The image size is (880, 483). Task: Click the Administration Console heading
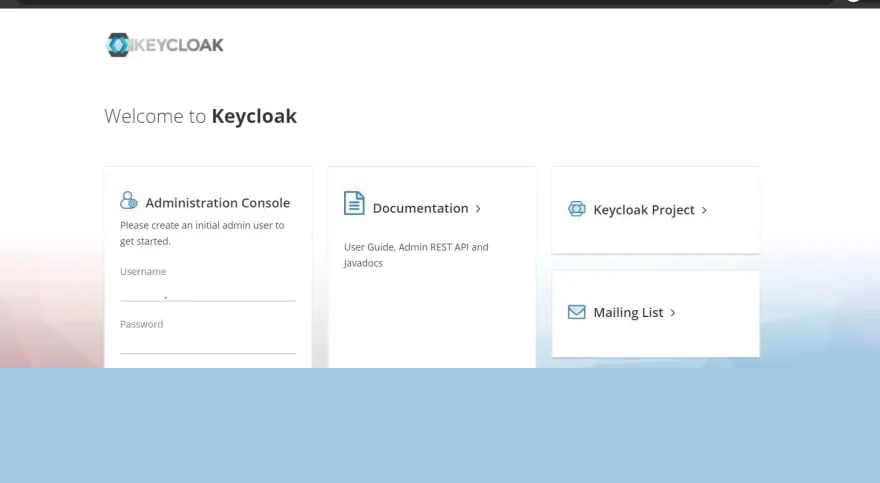coord(218,203)
